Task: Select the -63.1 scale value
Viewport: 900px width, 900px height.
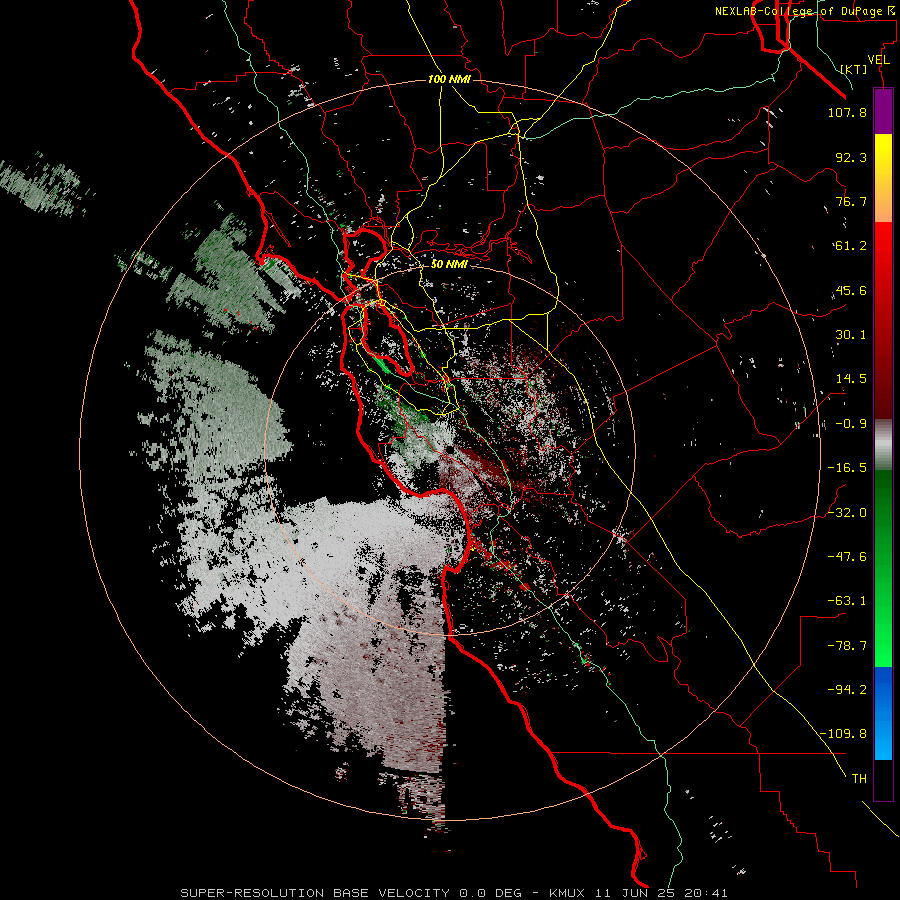Action: click(x=847, y=601)
